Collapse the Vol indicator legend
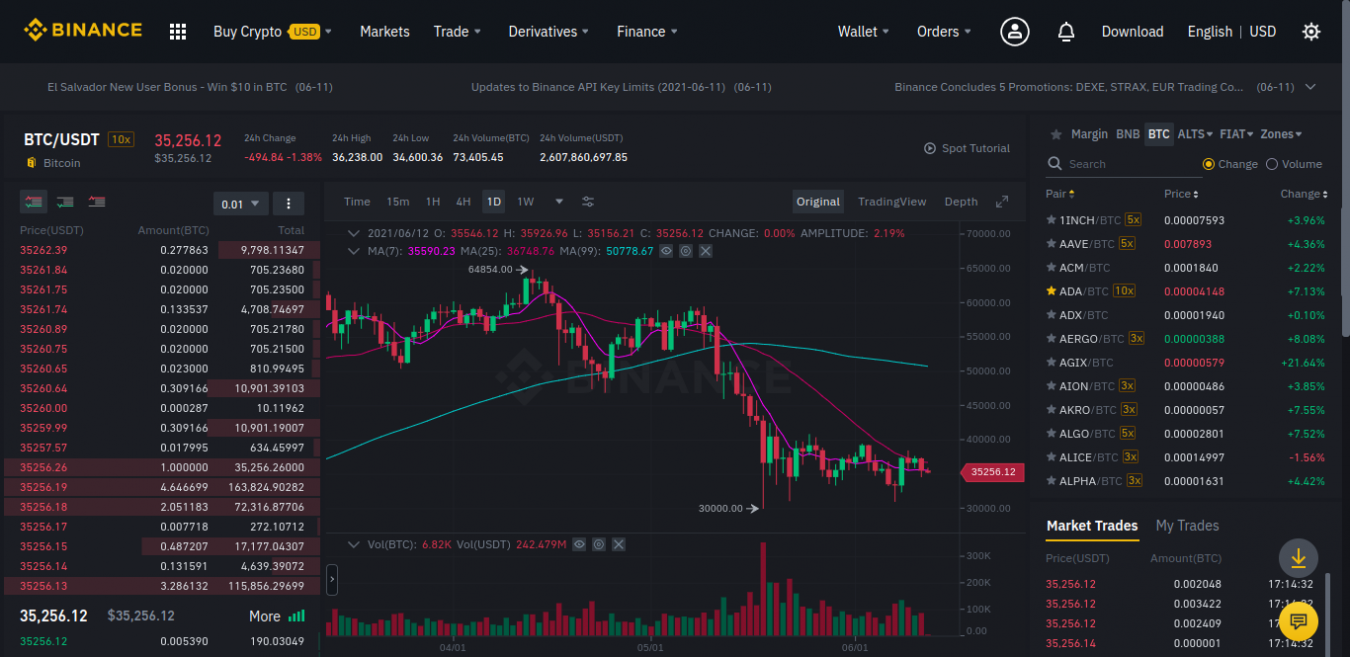Image resolution: width=1350 pixels, height=657 pixels. [x=353, y=545]
